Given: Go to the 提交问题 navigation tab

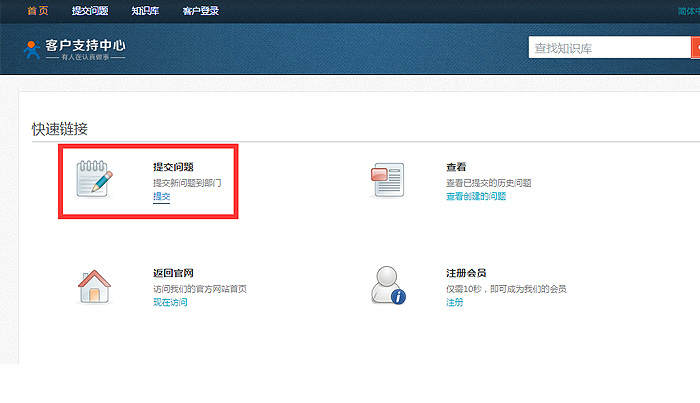Looking at the screenshot, I should [x=91, y=11].
